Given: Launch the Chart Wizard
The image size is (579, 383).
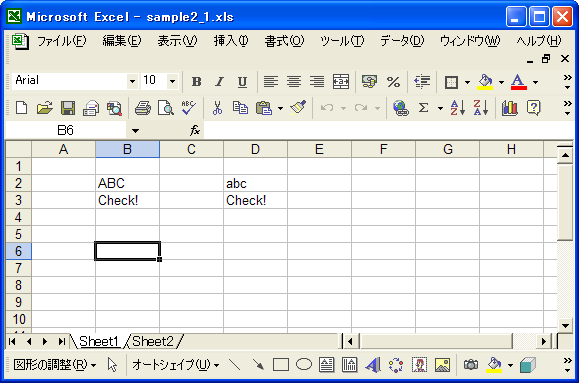Looking at the screenshot, I should point(510,108).
